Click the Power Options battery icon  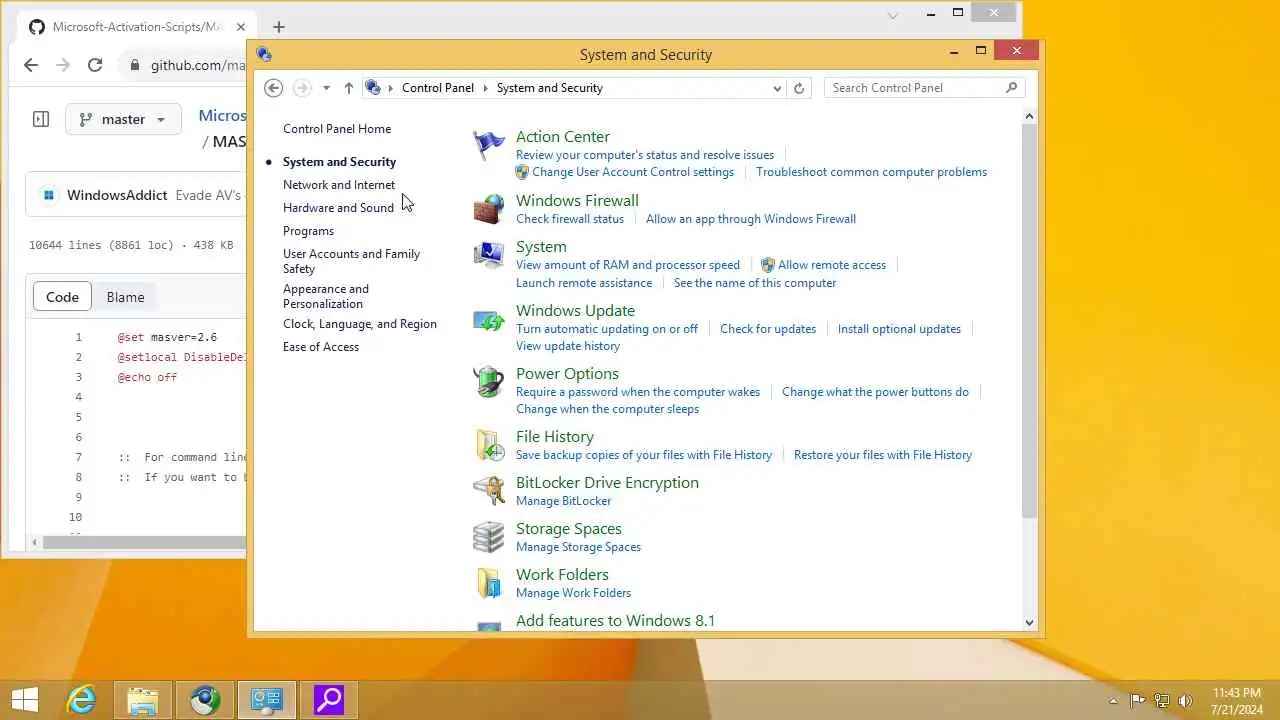point(489,382)
